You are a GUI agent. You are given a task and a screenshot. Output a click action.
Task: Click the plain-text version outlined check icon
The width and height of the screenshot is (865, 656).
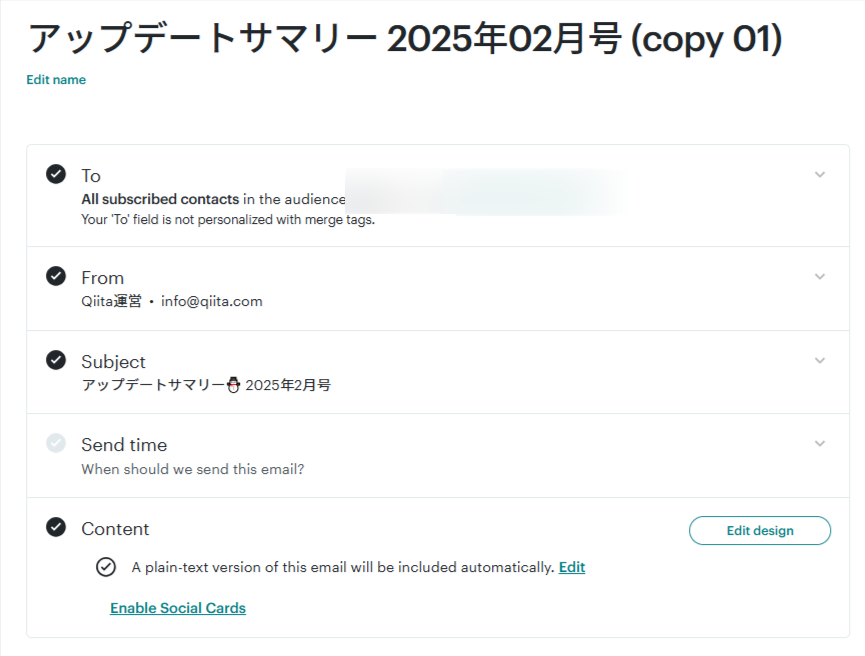tap(105, 568)
